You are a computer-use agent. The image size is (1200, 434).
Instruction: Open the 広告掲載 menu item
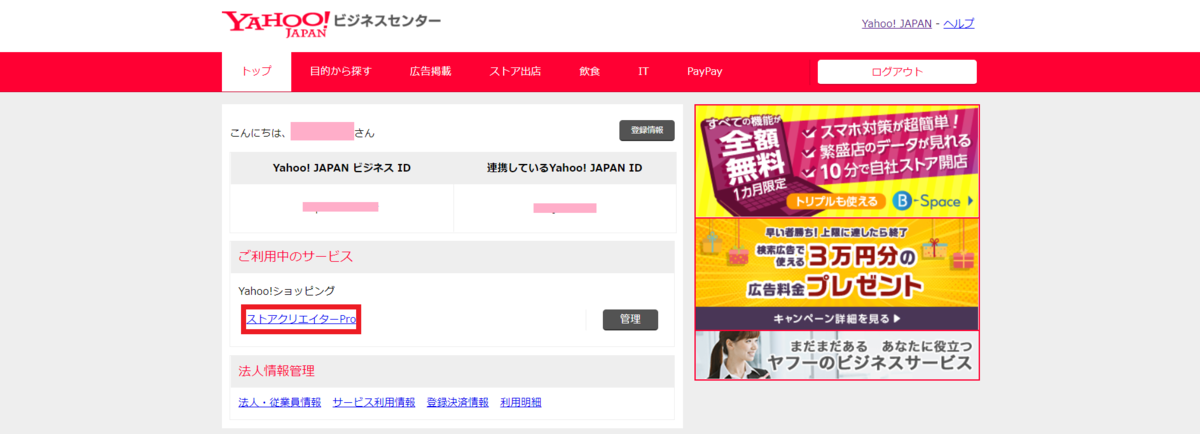pyautogui.click(x=430, y=72)
